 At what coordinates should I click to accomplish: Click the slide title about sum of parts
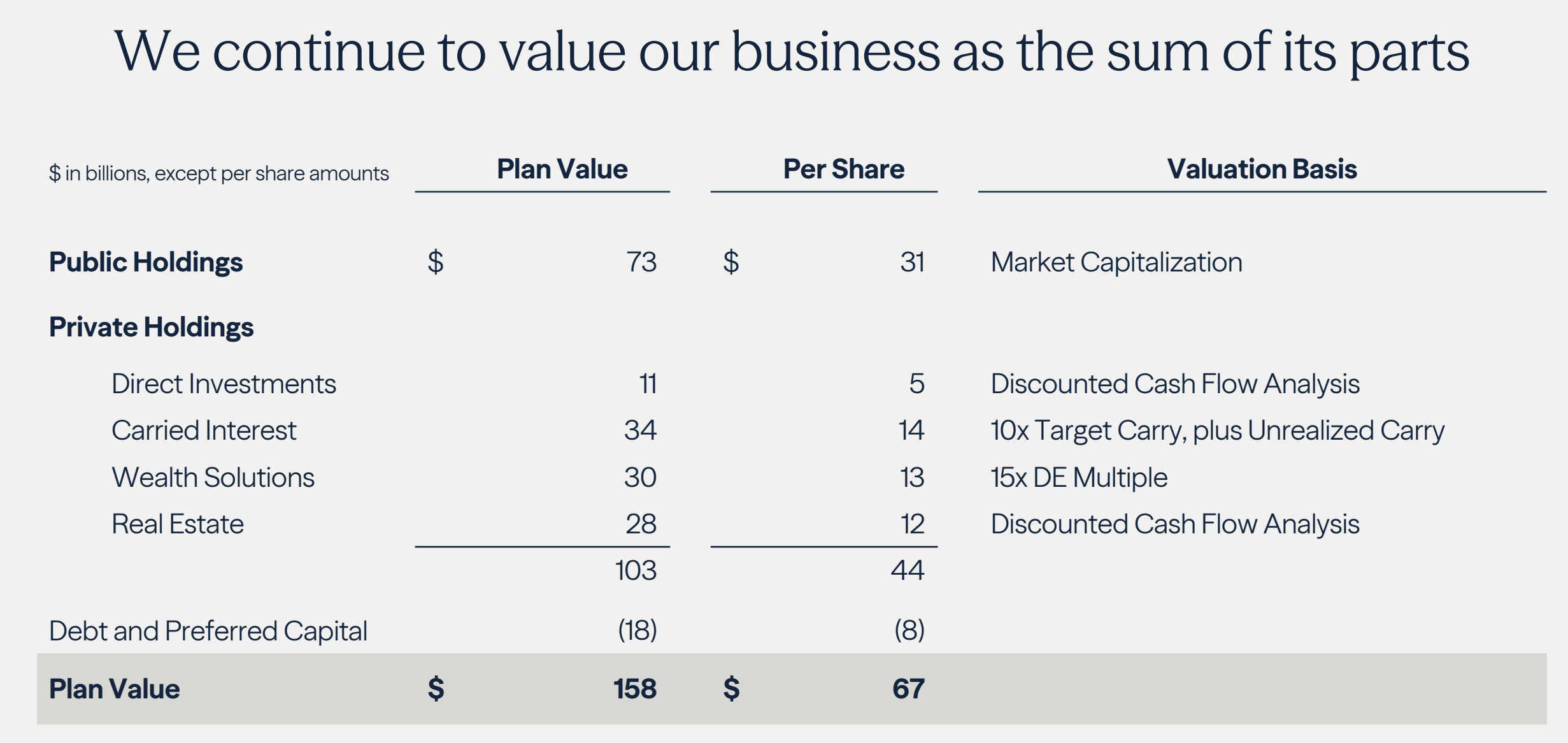click(792, 52)
